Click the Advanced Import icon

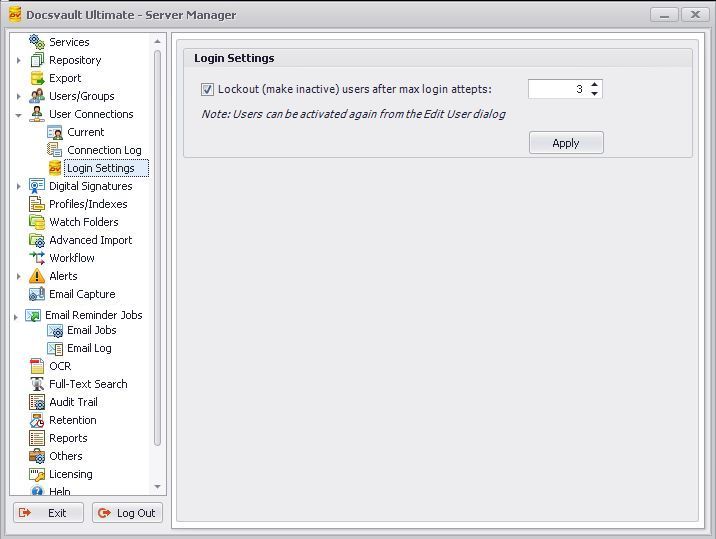pos(37,240)
